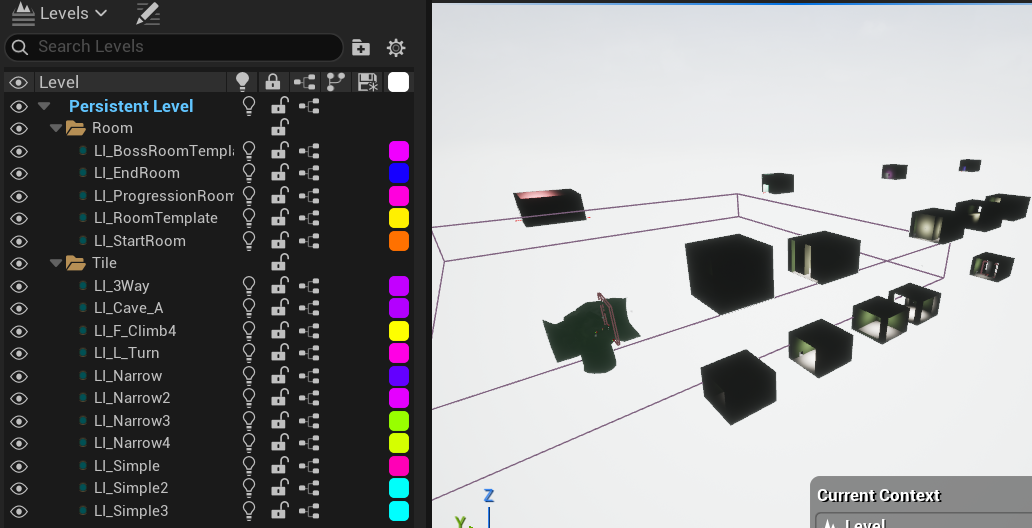
Task: Toggle visibility of LI_Simple2 level
Action: point(18,488)
